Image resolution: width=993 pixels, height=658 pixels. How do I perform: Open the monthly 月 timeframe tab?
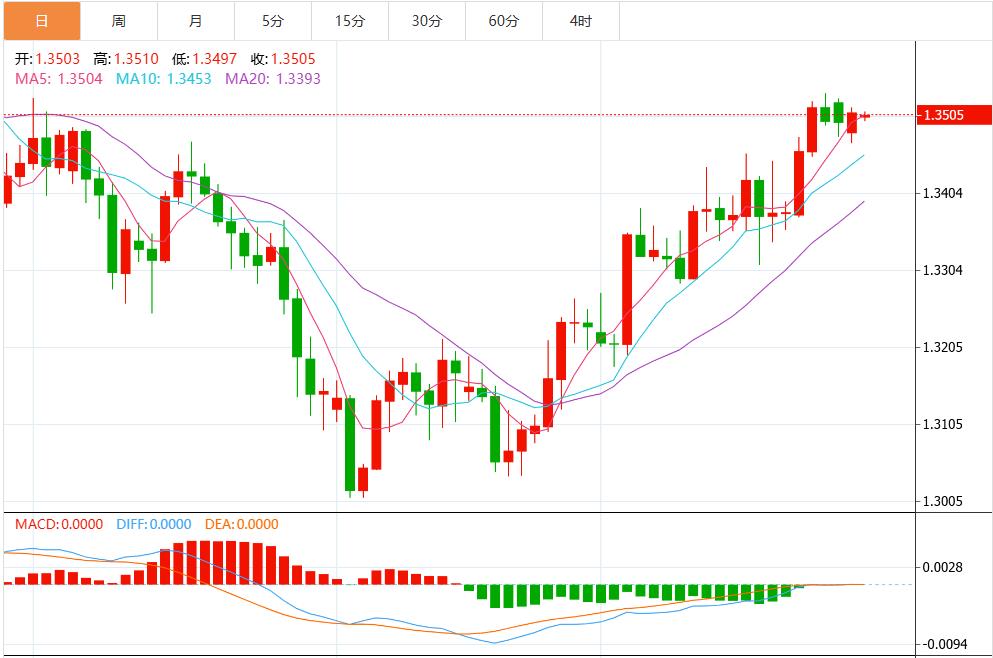(x=196, y=21)
